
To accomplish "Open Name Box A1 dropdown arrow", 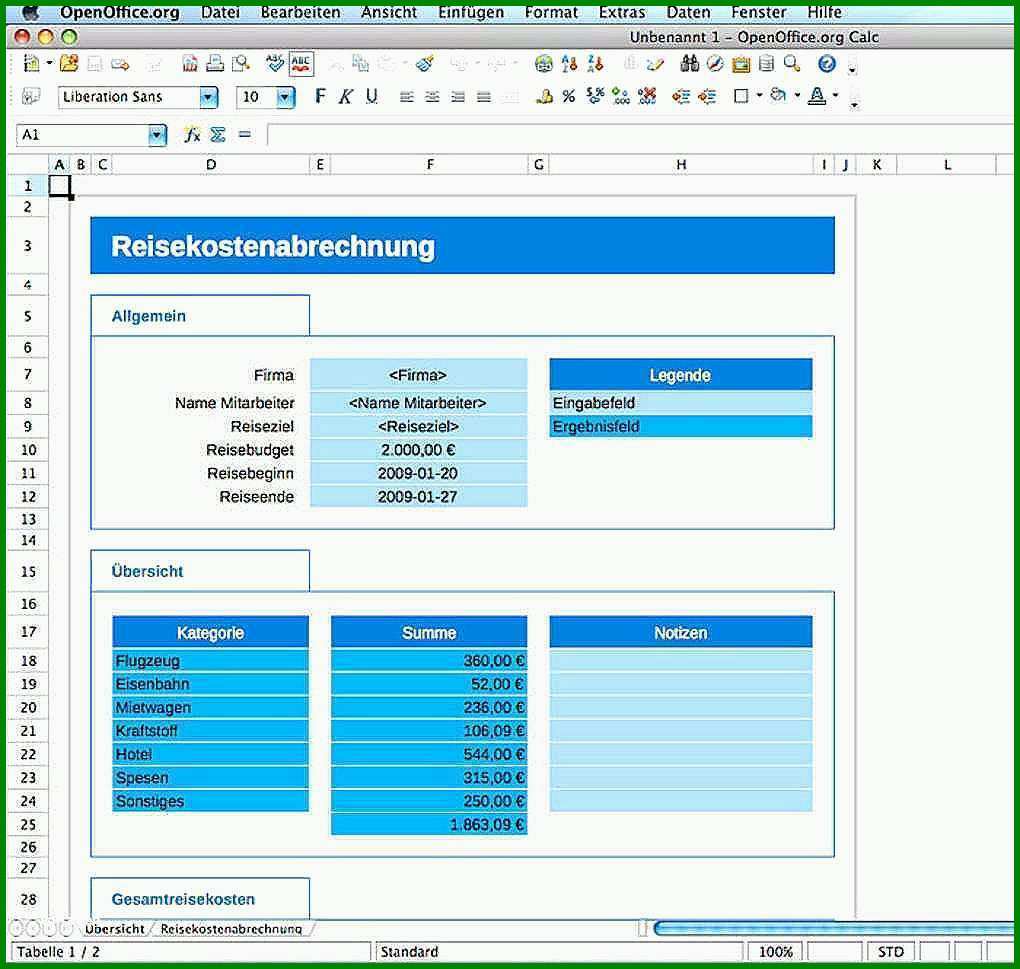I will click(156, 135).
